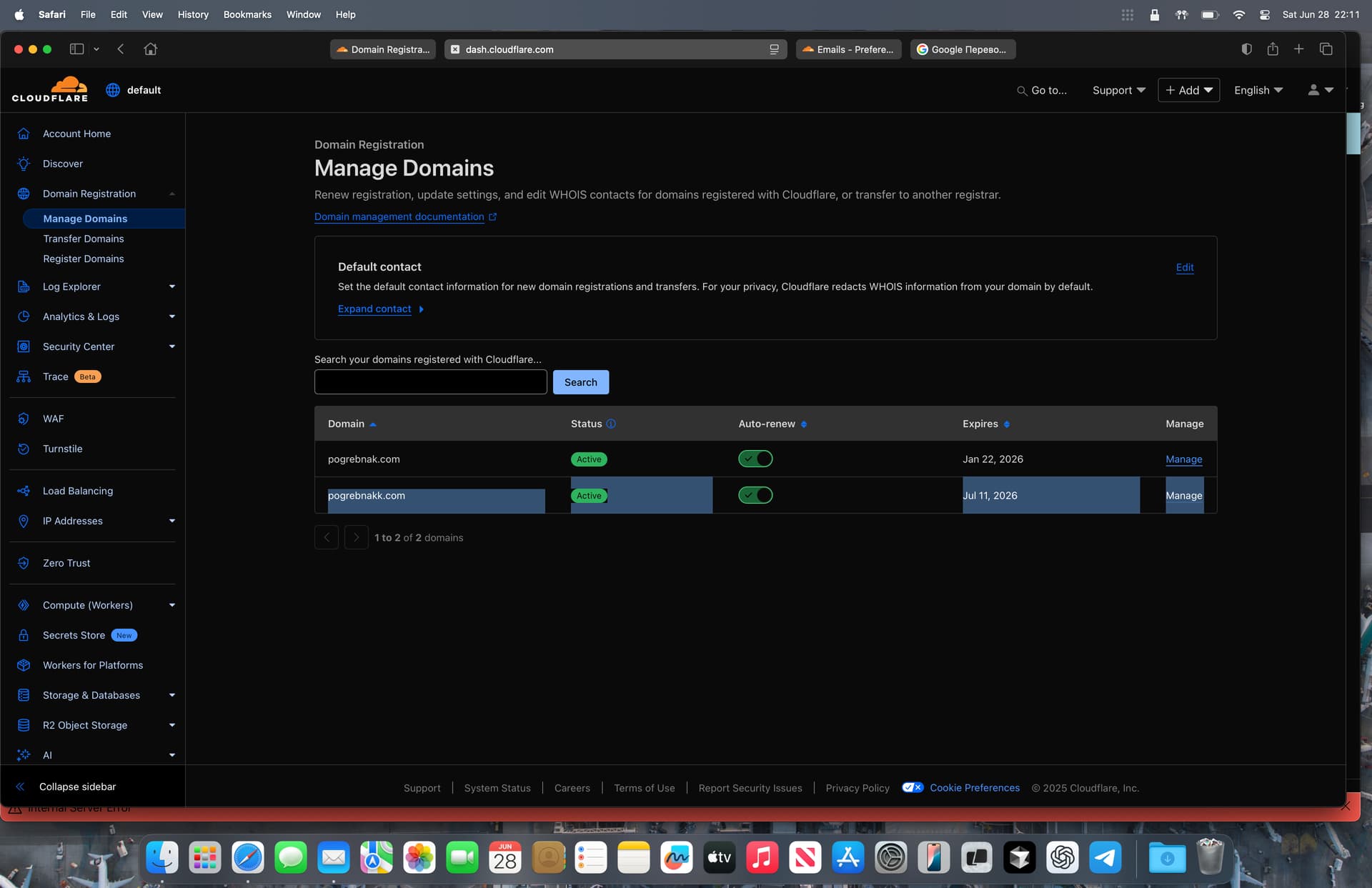Click the Cloudflare logo

pos(50,89)
